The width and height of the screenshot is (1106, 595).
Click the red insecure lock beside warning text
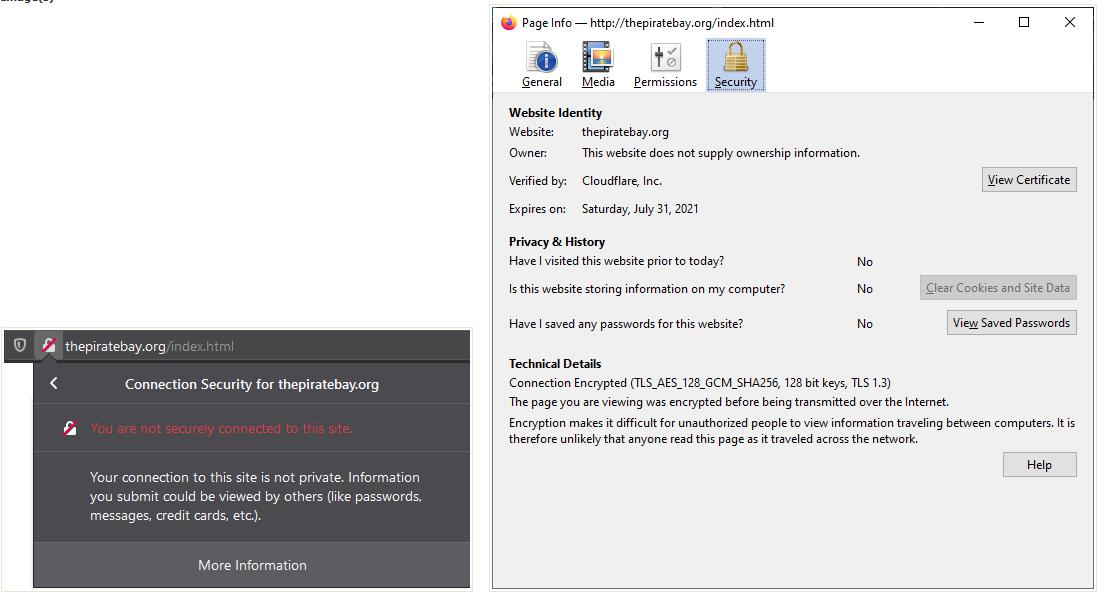click(x=70, y=428)
